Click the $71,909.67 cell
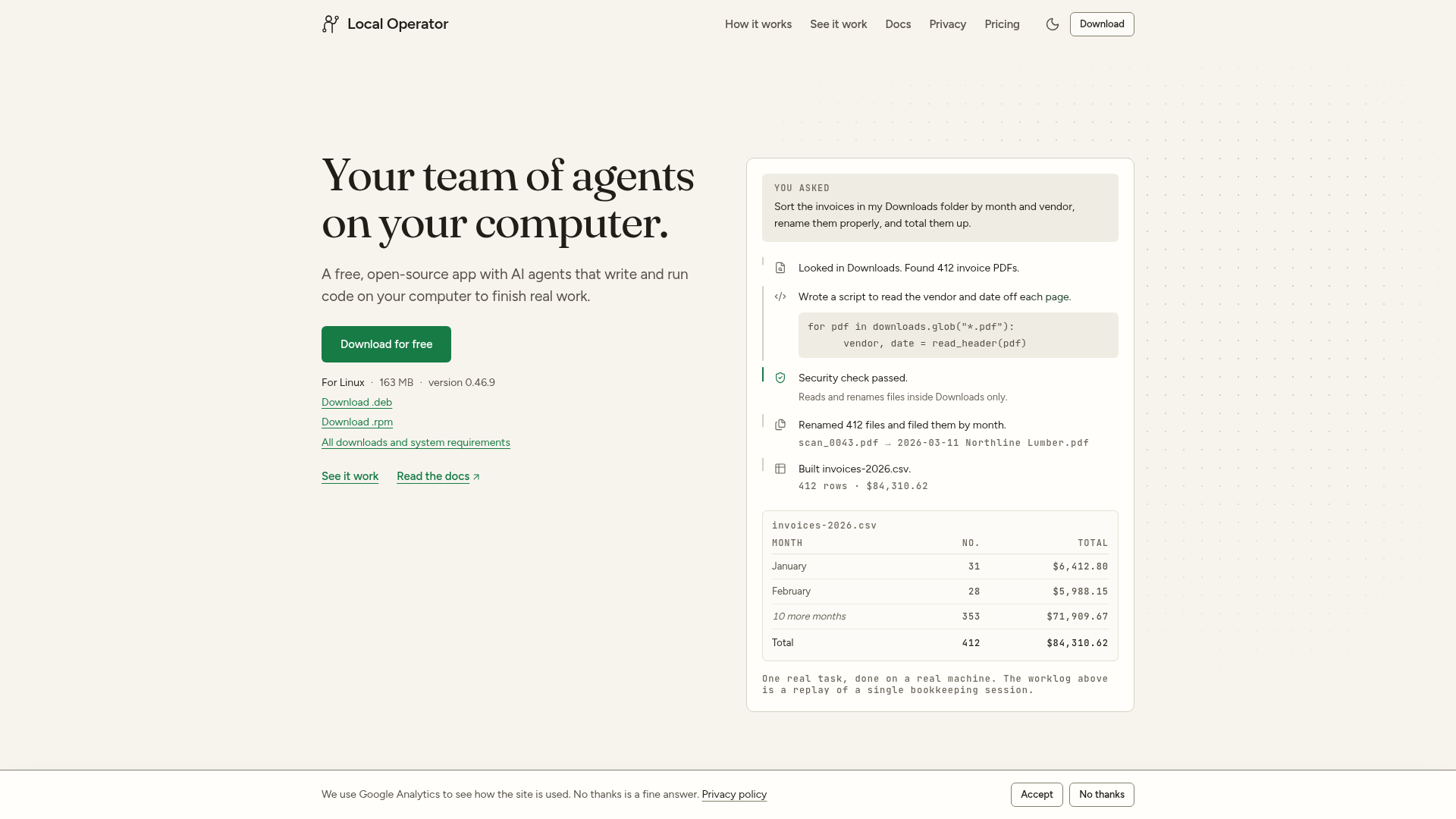Screen dimensions: 1456x819 [x=1077, y=617]
